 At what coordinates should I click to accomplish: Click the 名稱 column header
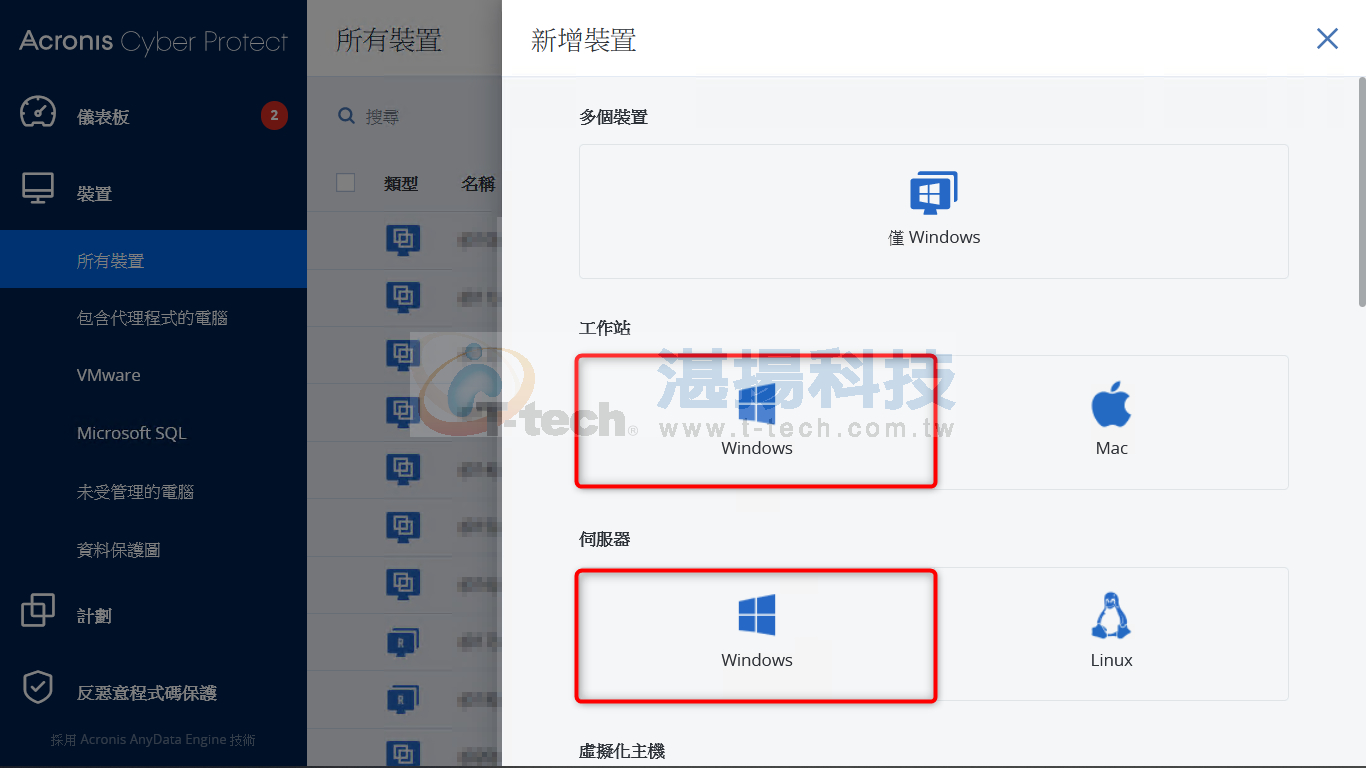click(x=478, y=183)
